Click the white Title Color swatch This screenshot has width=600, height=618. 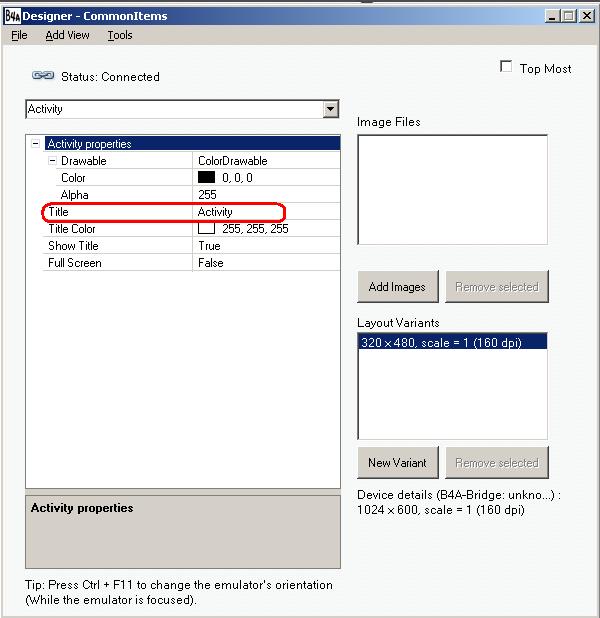pyautogui.click(x=206, y=228)
